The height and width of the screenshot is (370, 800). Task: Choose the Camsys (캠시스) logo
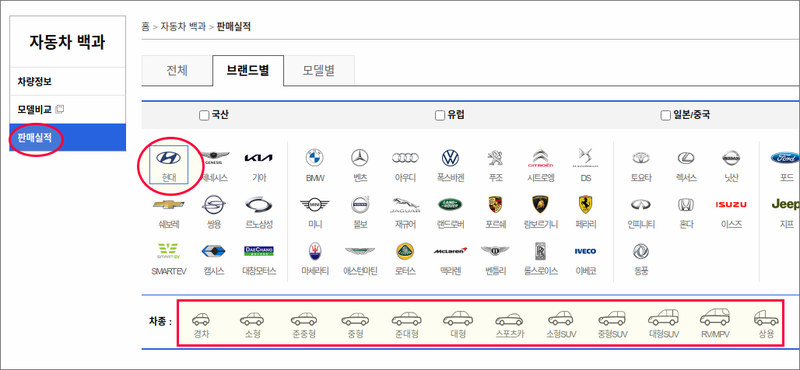click(x=213, y=251)
